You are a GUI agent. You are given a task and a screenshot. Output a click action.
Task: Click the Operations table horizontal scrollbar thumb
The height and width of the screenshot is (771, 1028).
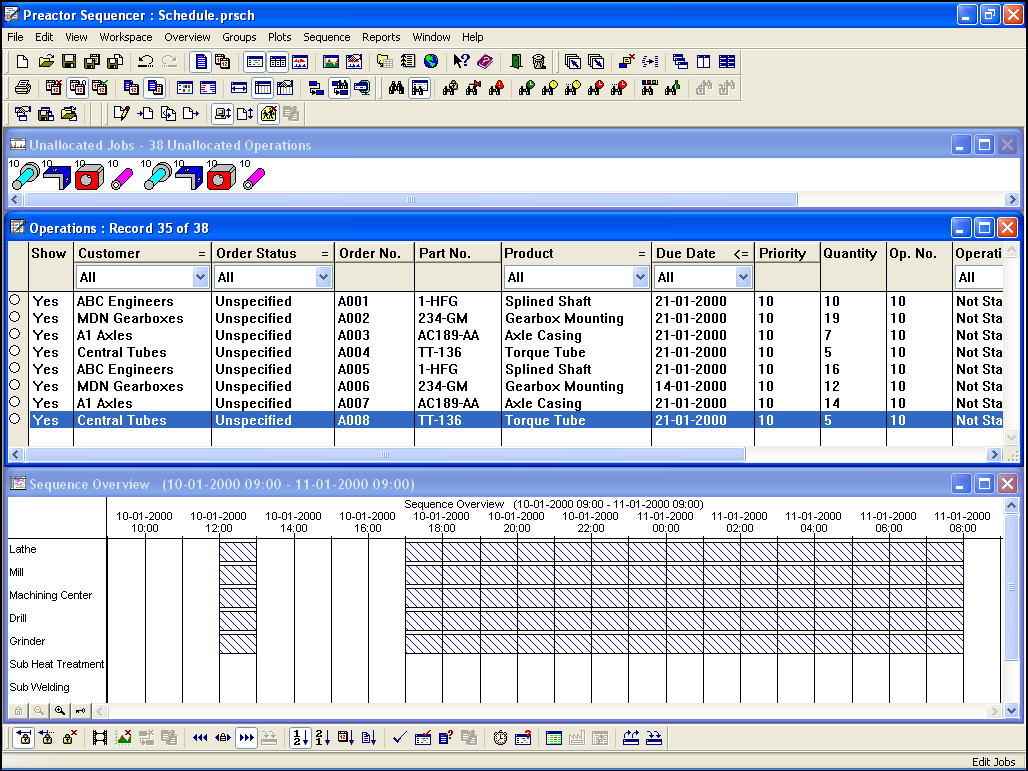(x=385, y=454)
